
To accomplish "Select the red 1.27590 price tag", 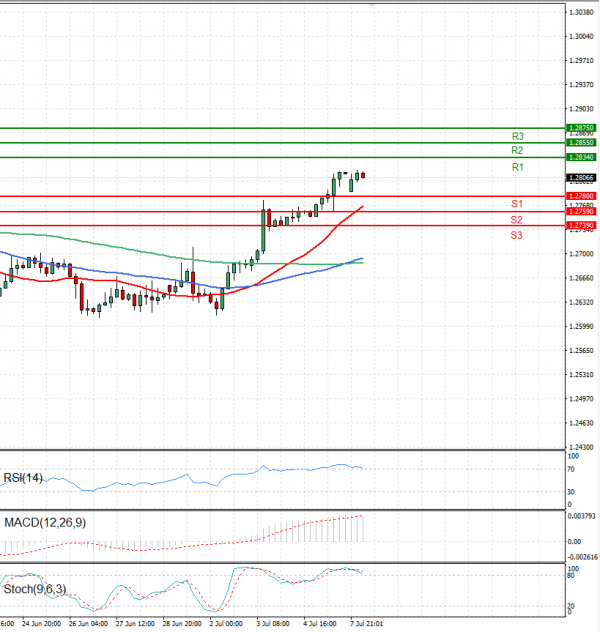I will tap(581, 212).
